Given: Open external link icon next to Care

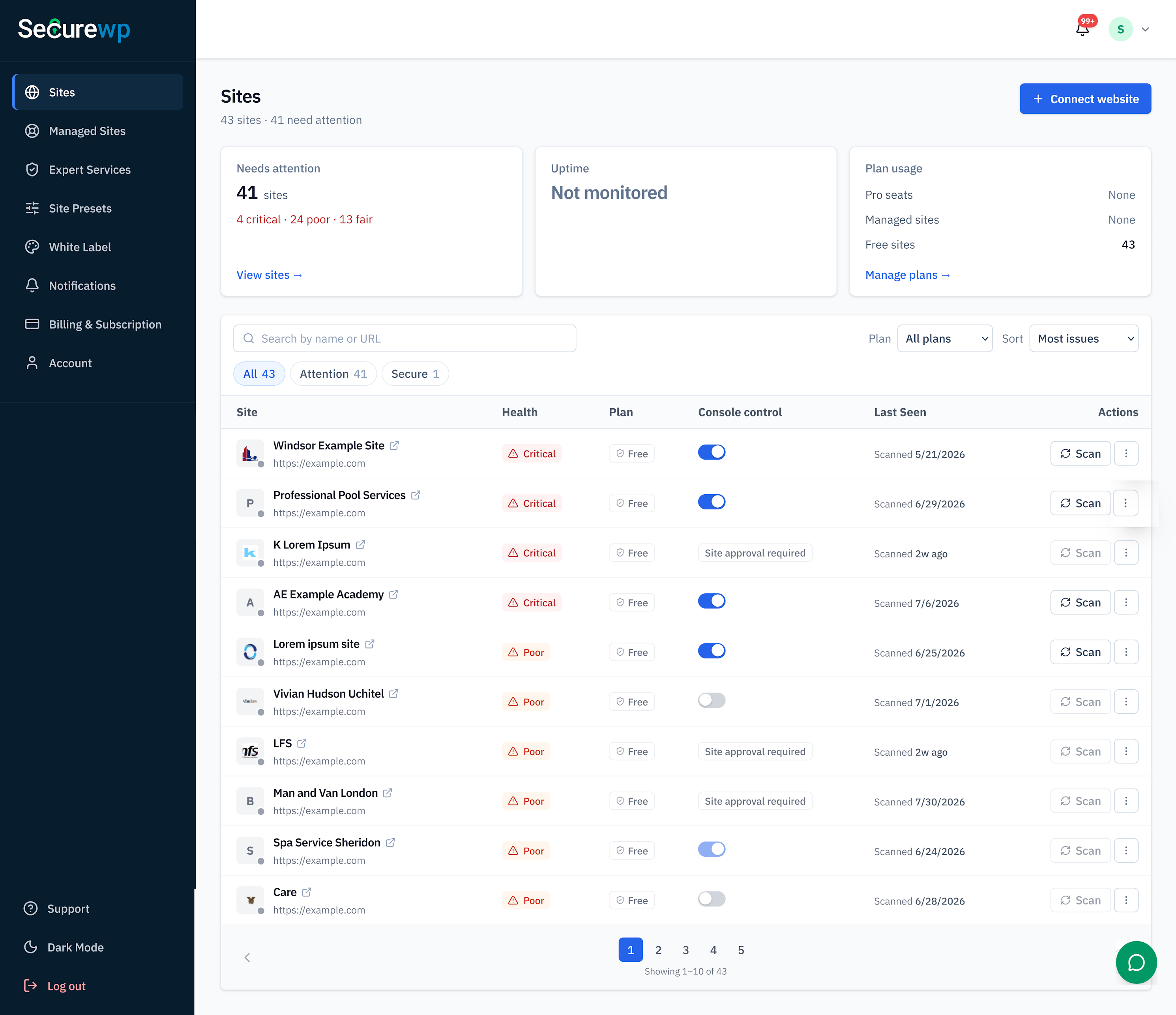Looking at the screenshot, I should (307, 892).
